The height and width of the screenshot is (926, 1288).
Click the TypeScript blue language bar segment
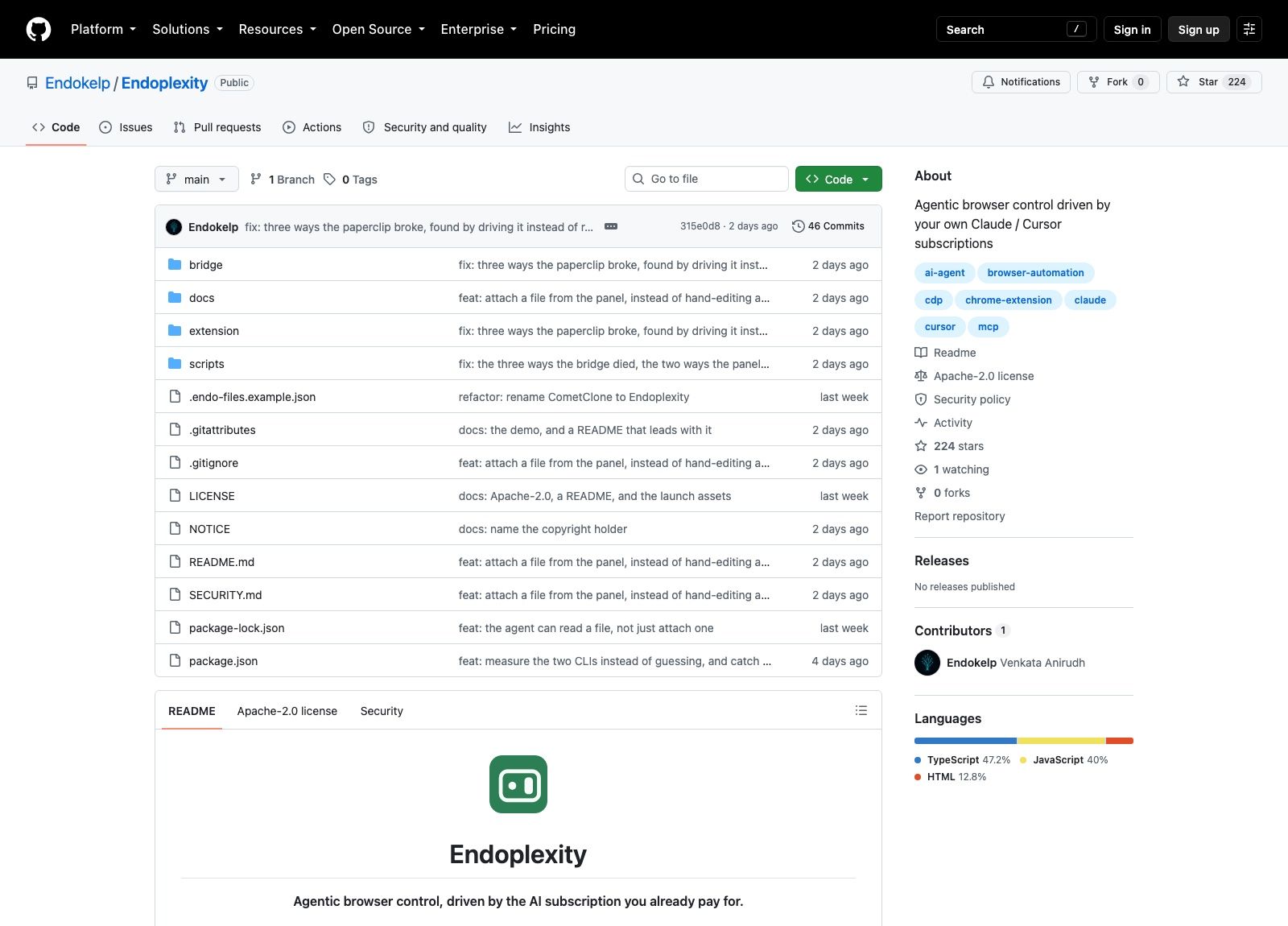point(965,741)
